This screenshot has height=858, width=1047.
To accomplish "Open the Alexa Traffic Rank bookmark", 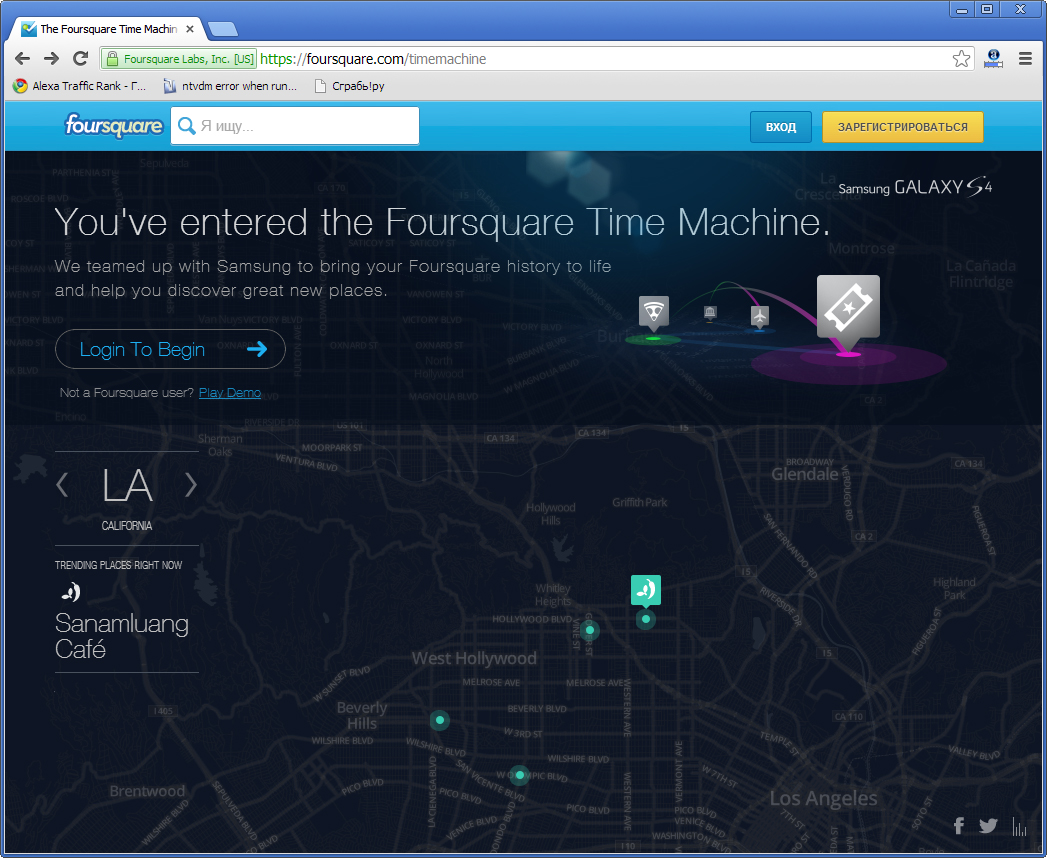I will (79, 86).
